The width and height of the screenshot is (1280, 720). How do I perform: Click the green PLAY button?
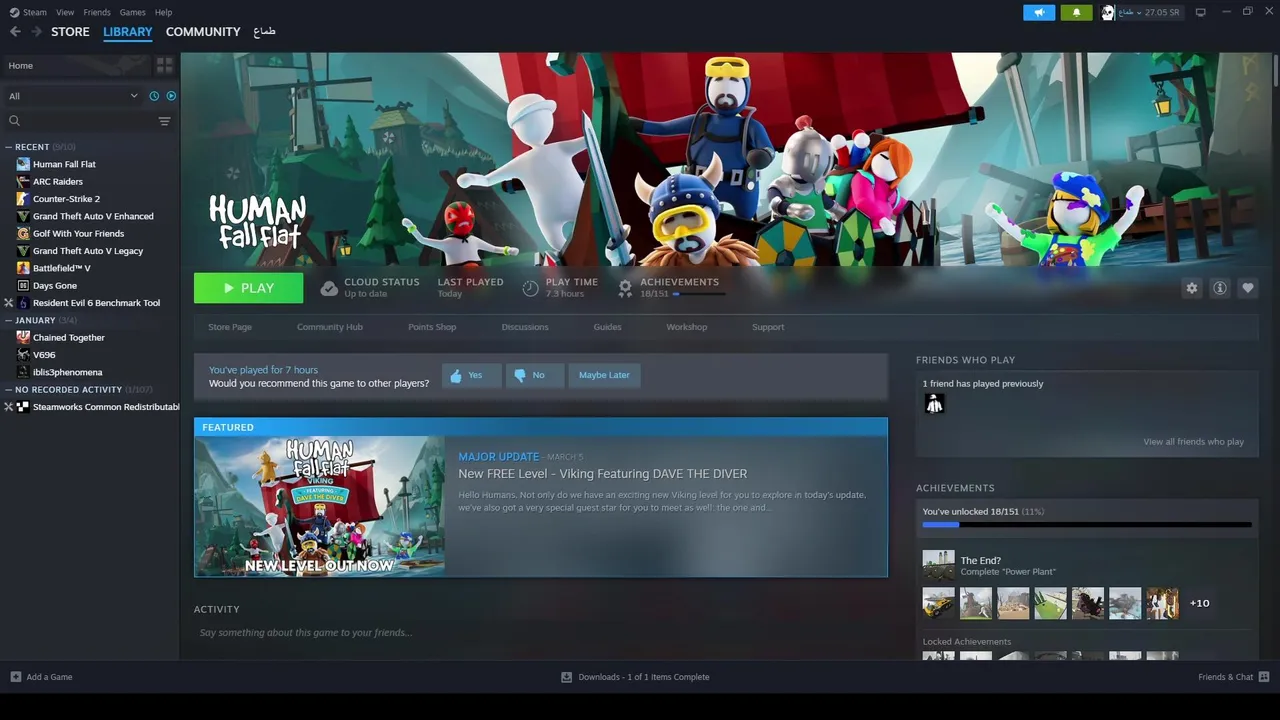[x=248, y=288]
